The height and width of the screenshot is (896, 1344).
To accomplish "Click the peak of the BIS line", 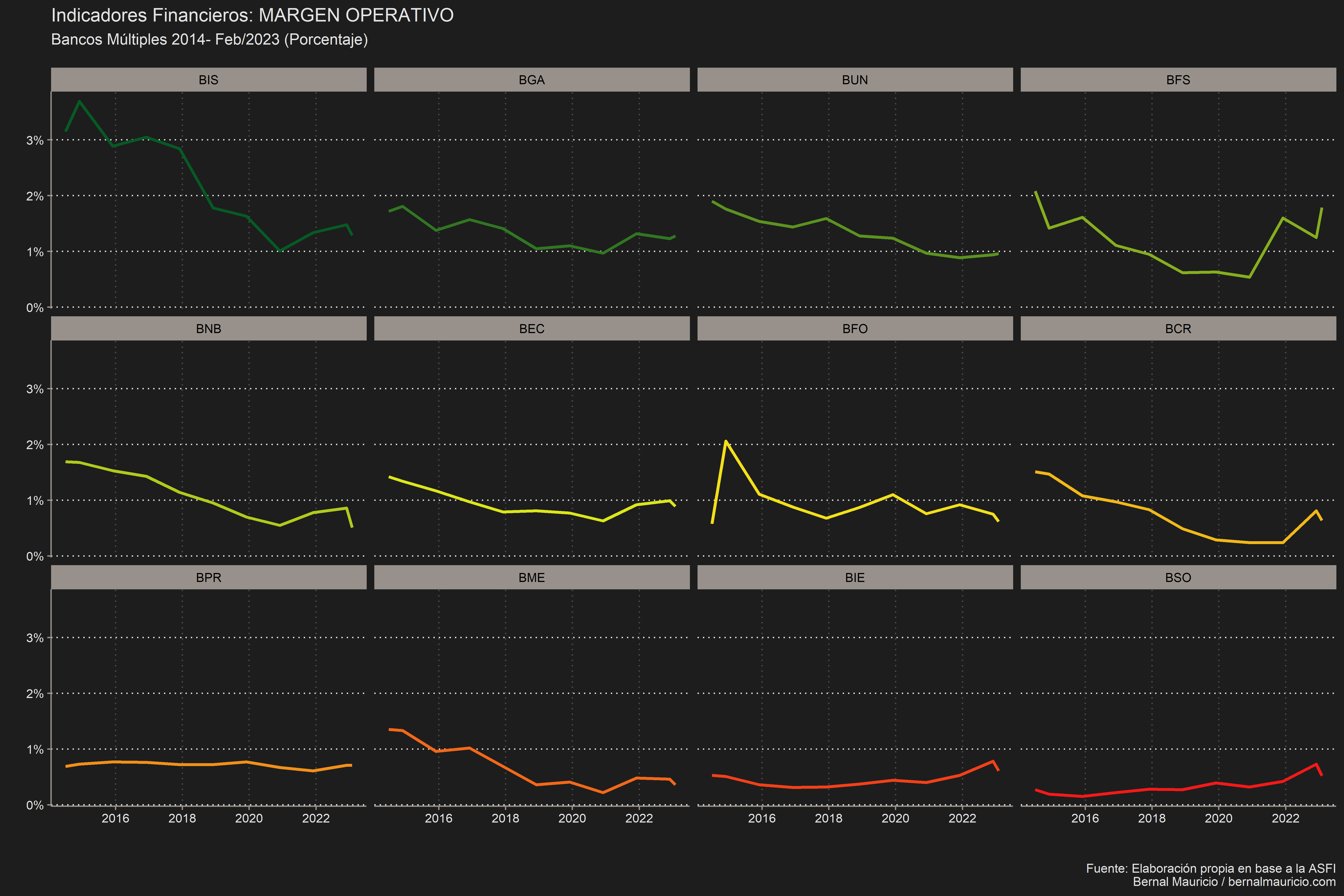I will pos(80,102).
